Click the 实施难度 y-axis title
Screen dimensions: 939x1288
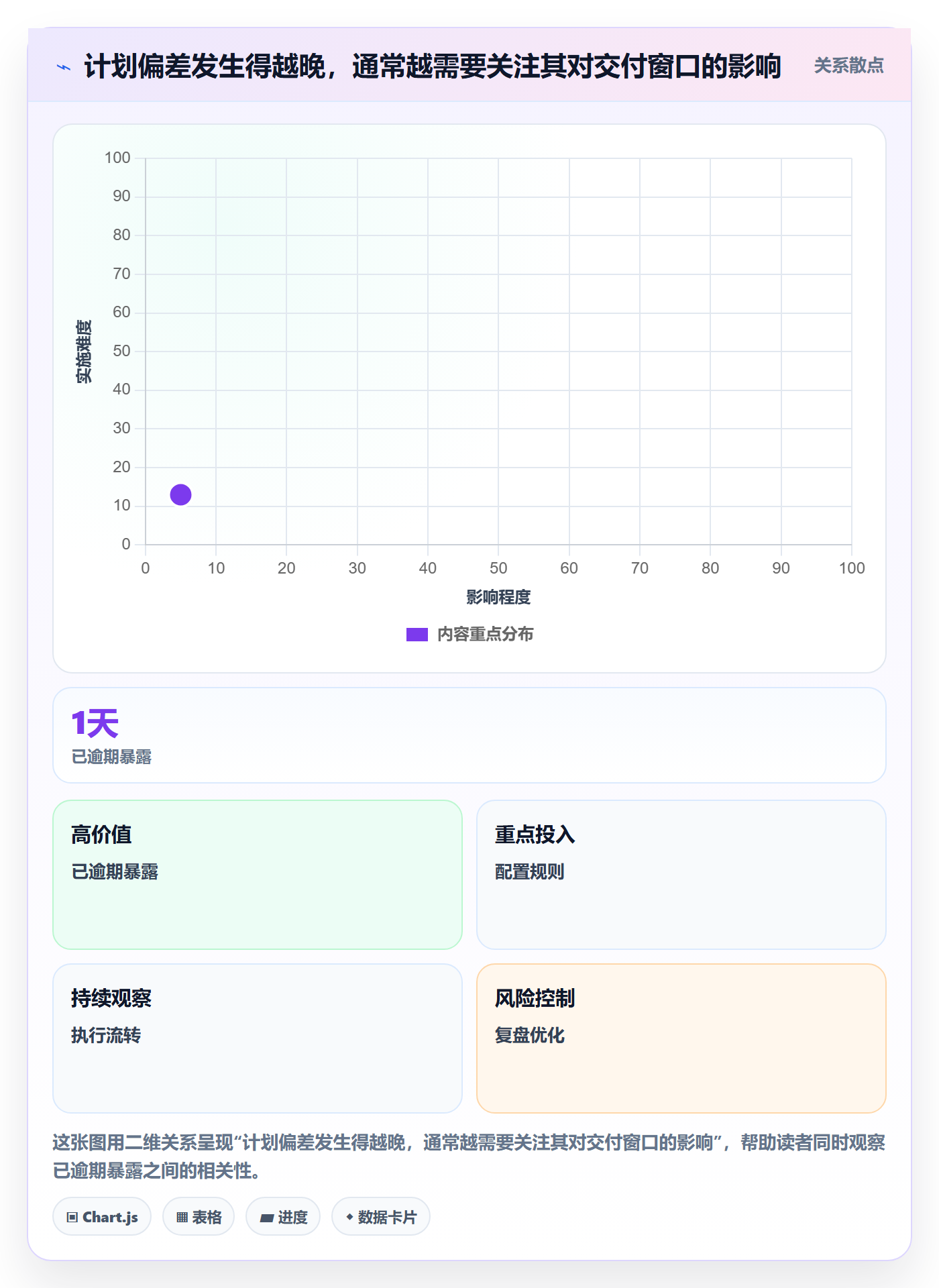click(x=84, y=352)
